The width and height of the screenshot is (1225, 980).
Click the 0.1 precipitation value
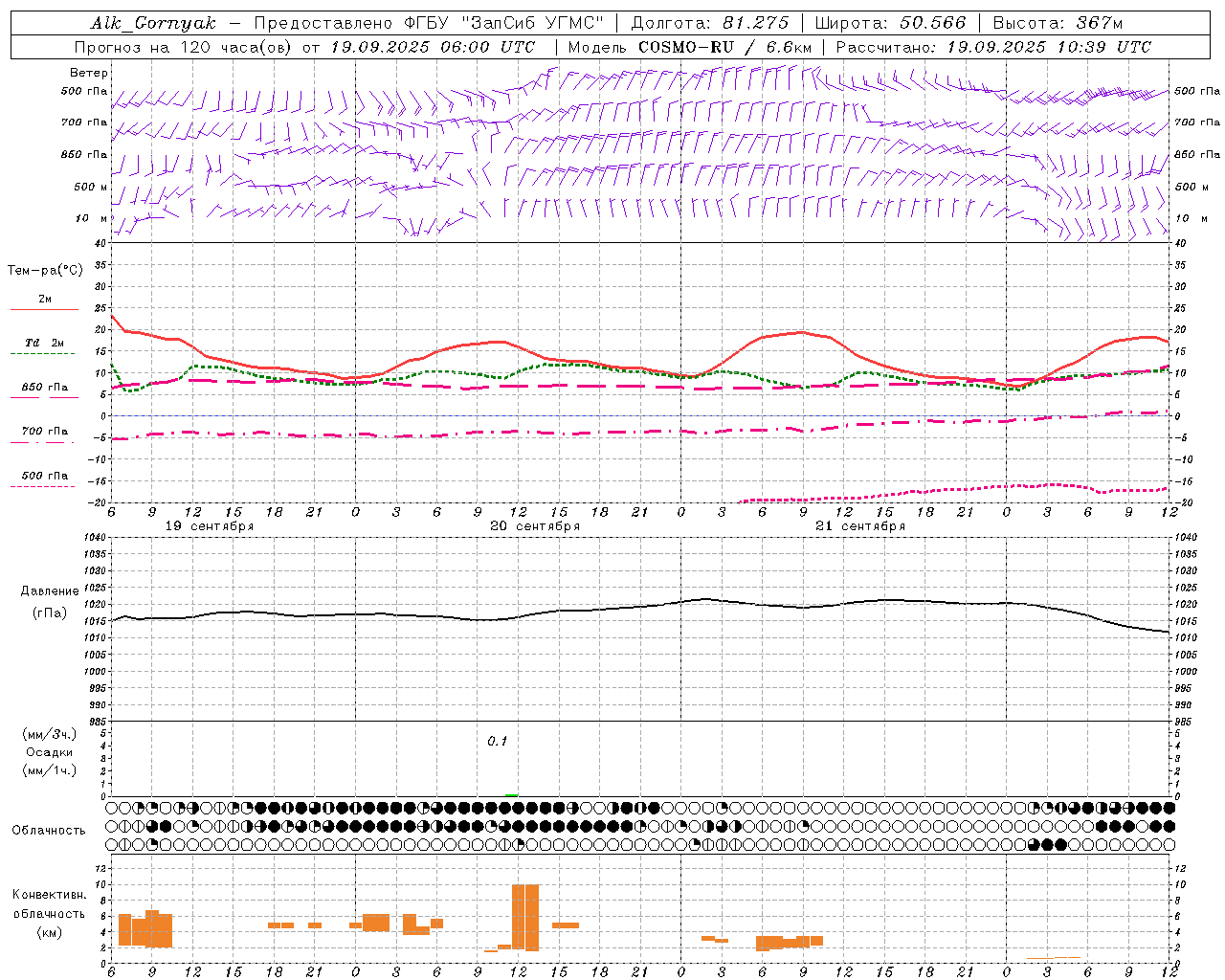pos(498,742)
